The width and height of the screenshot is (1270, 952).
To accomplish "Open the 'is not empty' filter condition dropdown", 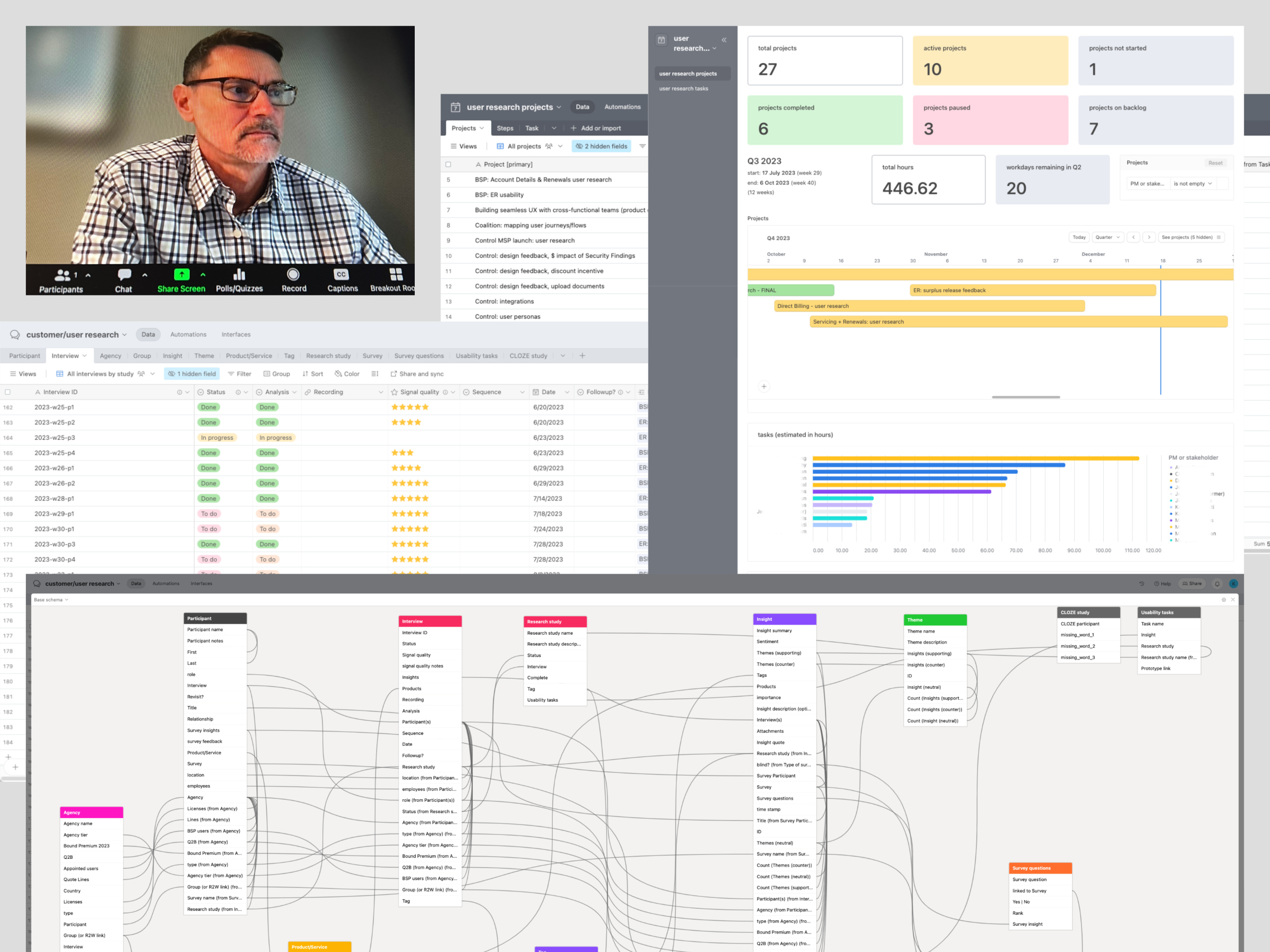I will point(1193,183).
